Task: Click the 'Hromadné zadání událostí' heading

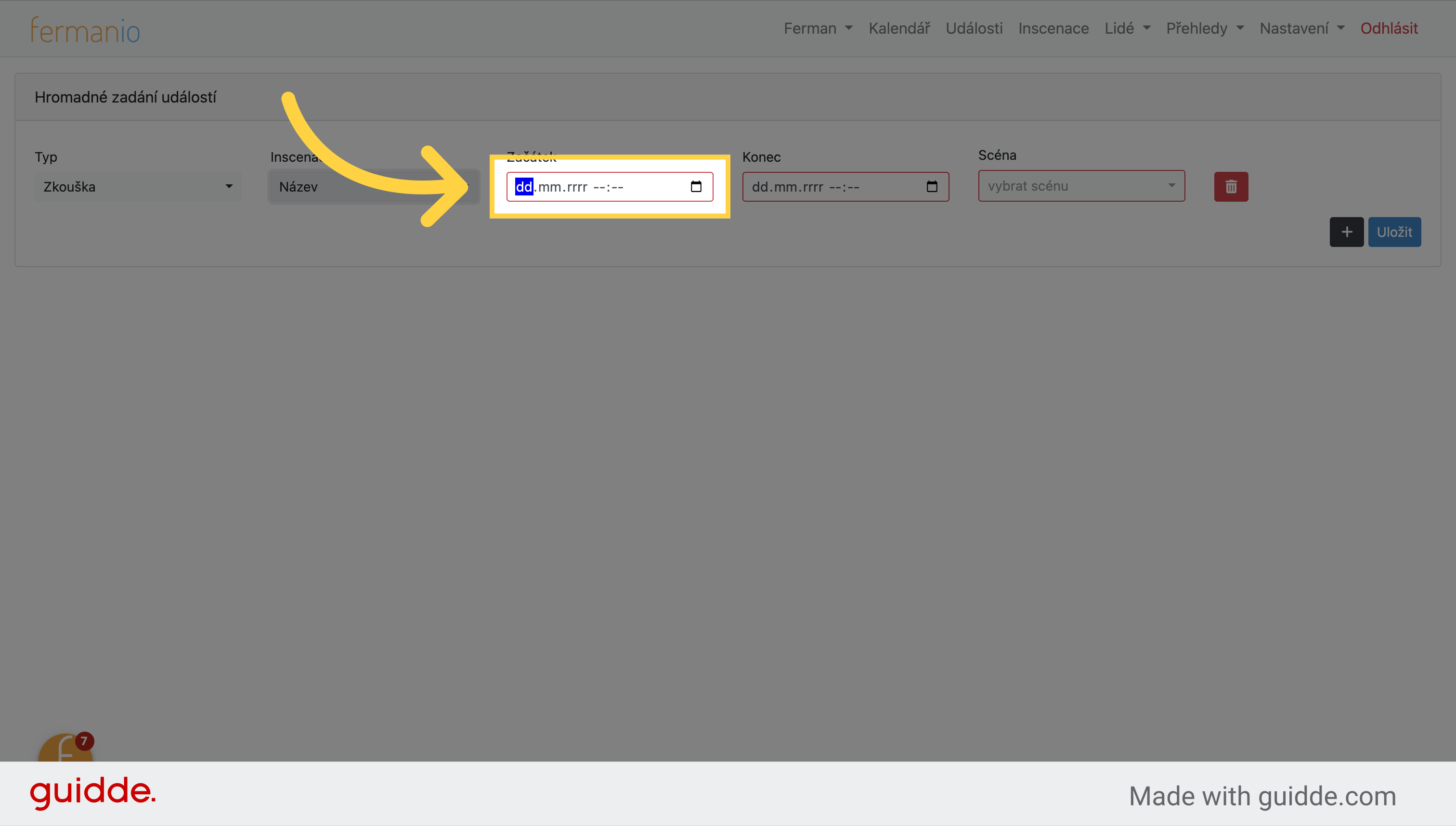Action: click(x=125, y=98)
